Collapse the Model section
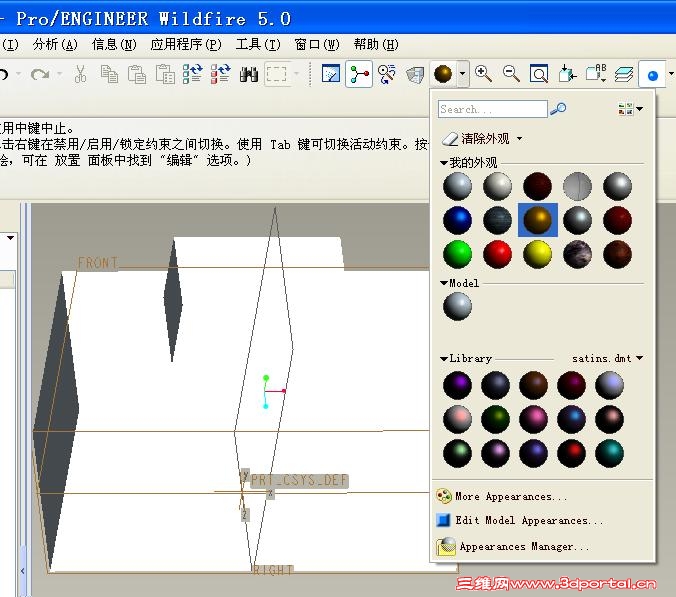Viewport: 676px width, 597px height. pos(444,283)
